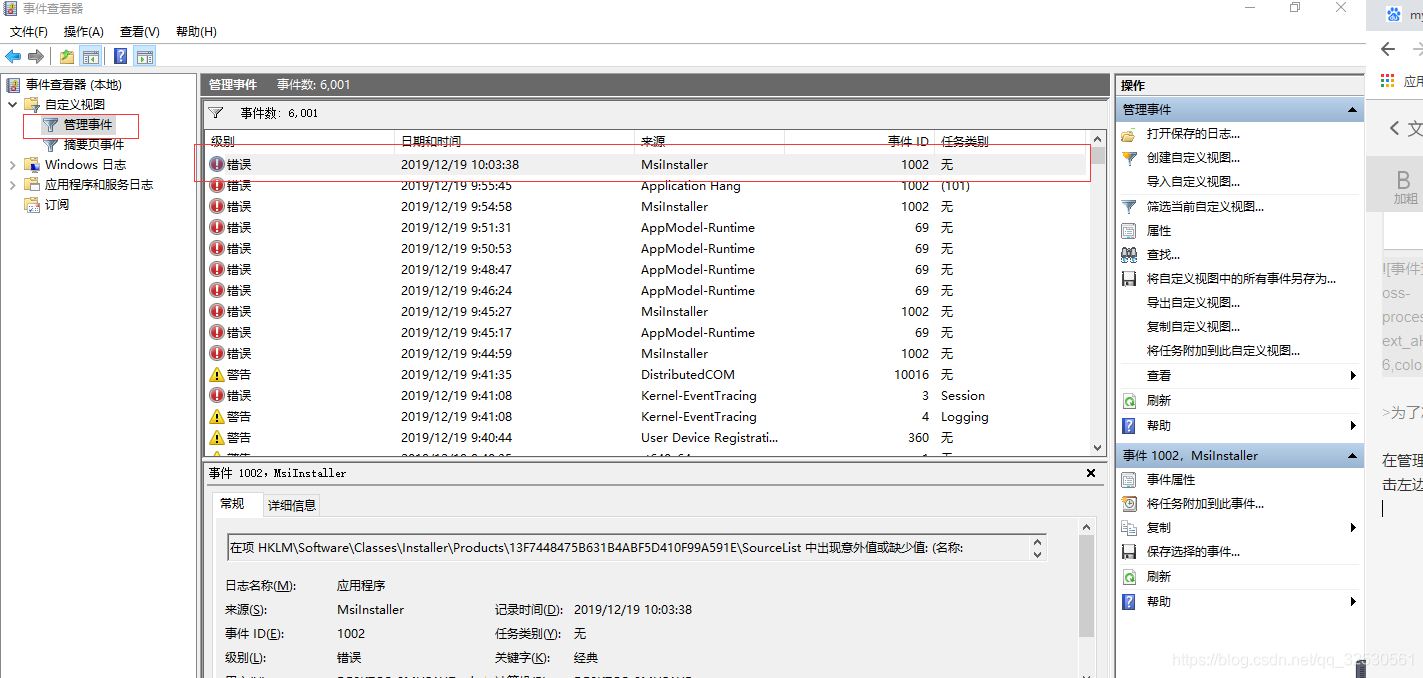The height and width of the screenshot is (678, 1423).
Task: Click the 查找 binoculars icon
Action: [x=1129, y=255]
